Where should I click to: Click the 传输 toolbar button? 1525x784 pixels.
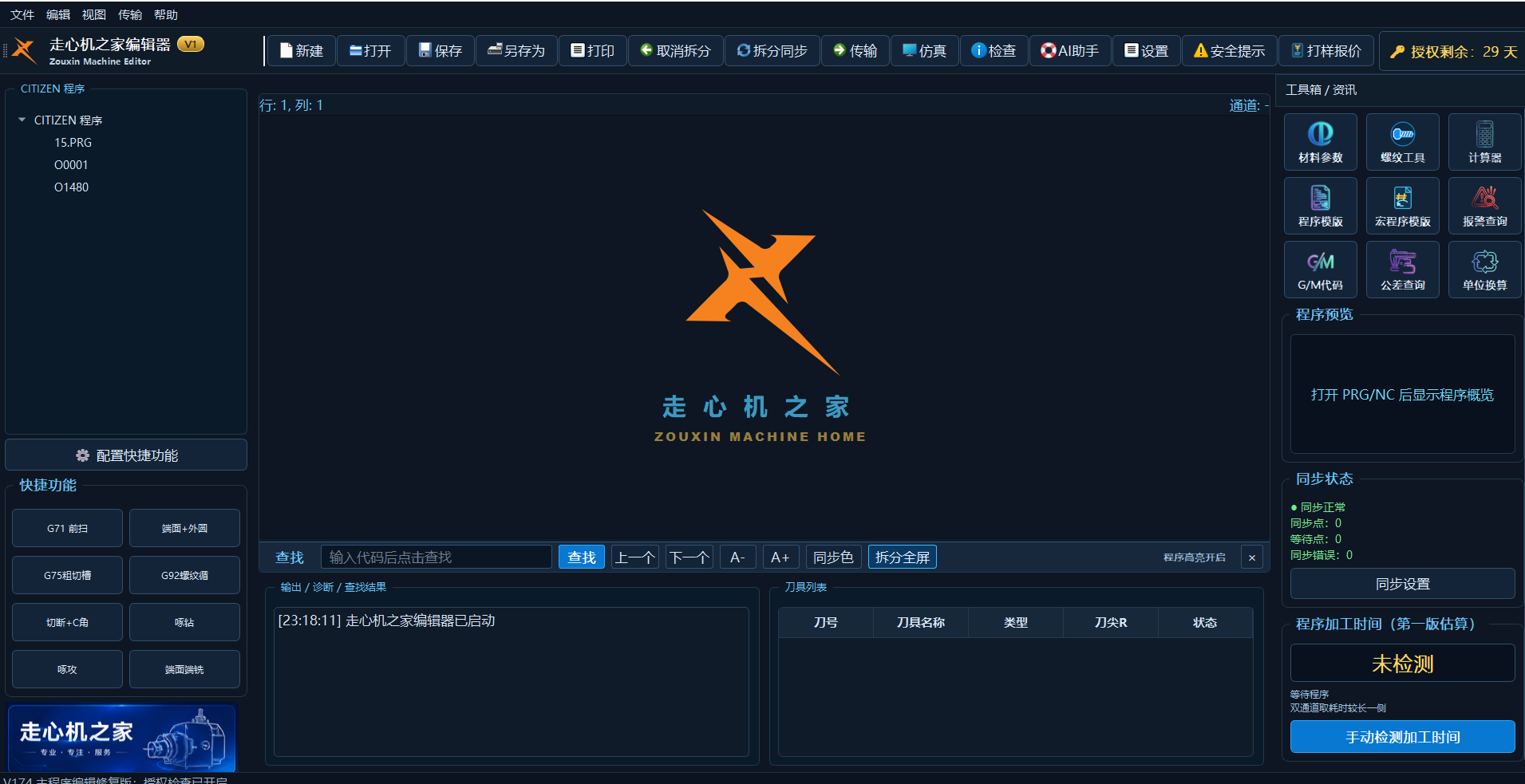point(855,51)
